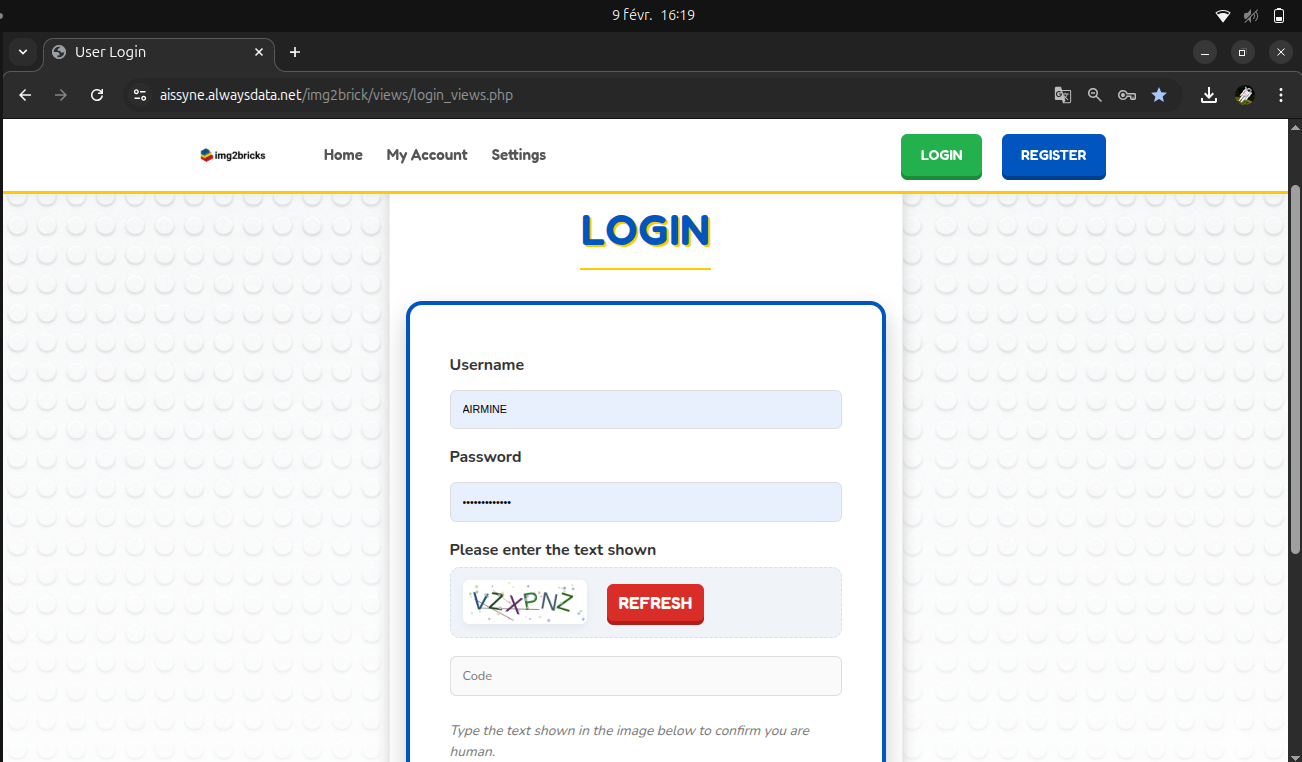Open the Chrome three-dot menu
The width and height of the screenshot is (1302, 762).
coord(1281,95)
